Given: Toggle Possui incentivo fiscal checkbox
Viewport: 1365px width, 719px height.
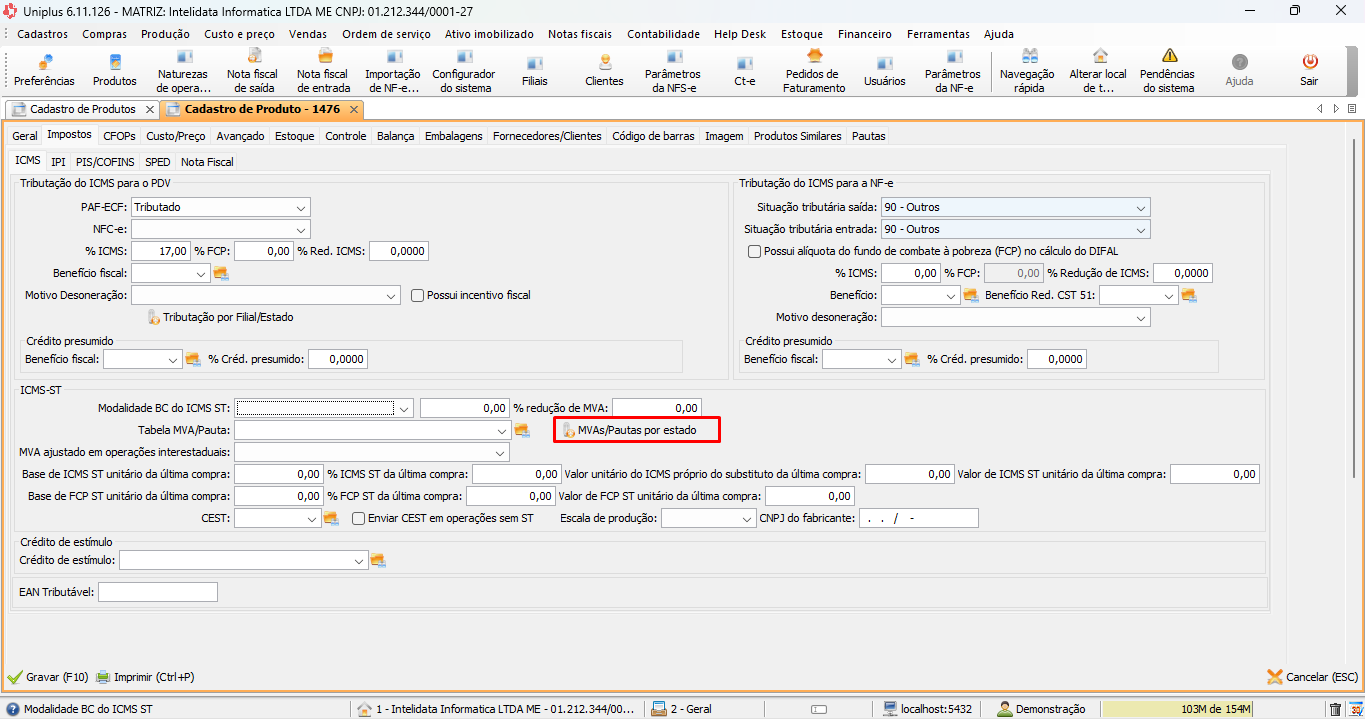Looking at the screenshot, I should coord(419,295).
